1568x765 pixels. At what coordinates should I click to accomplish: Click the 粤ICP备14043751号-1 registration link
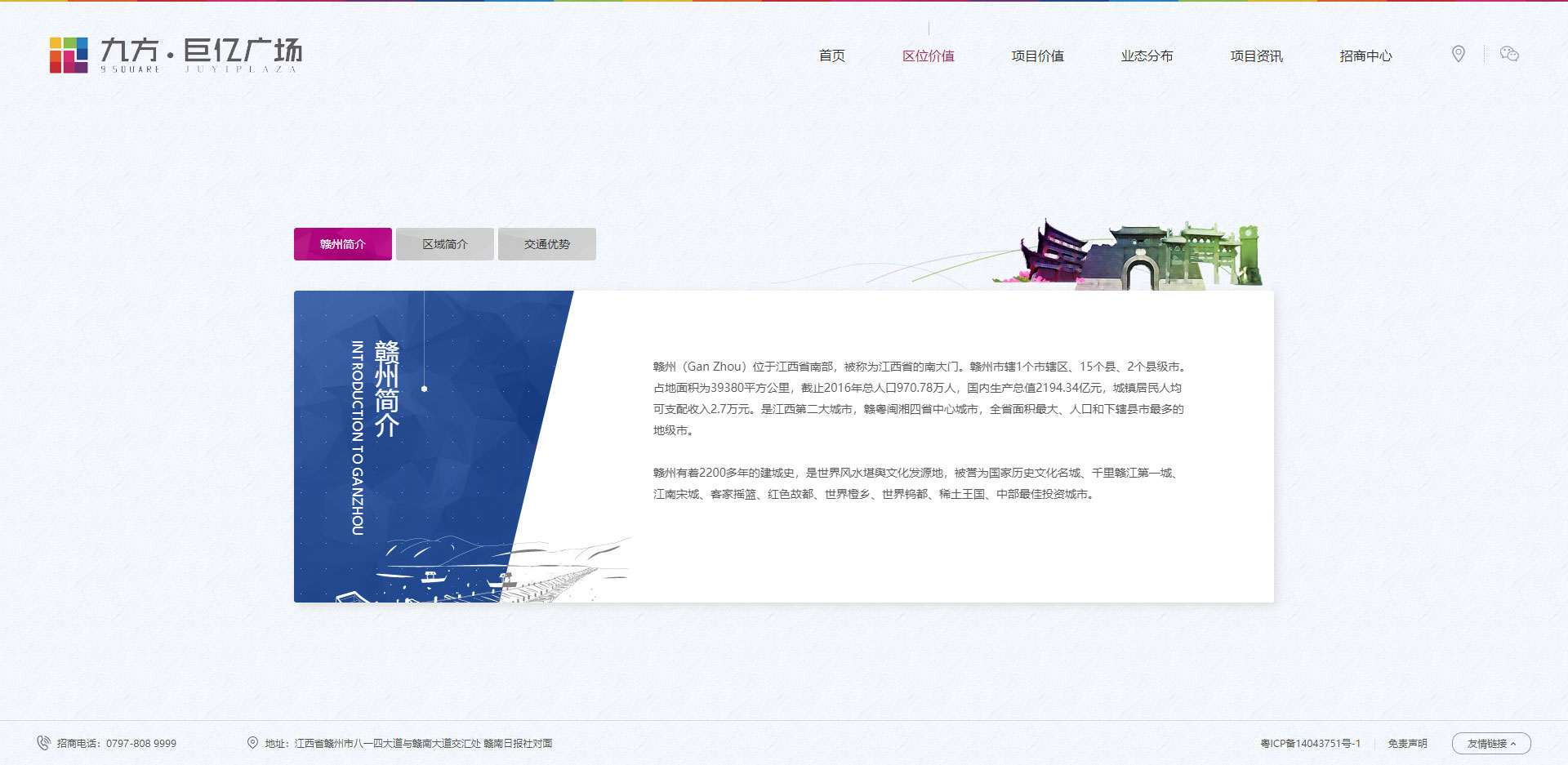[1309, 743]
